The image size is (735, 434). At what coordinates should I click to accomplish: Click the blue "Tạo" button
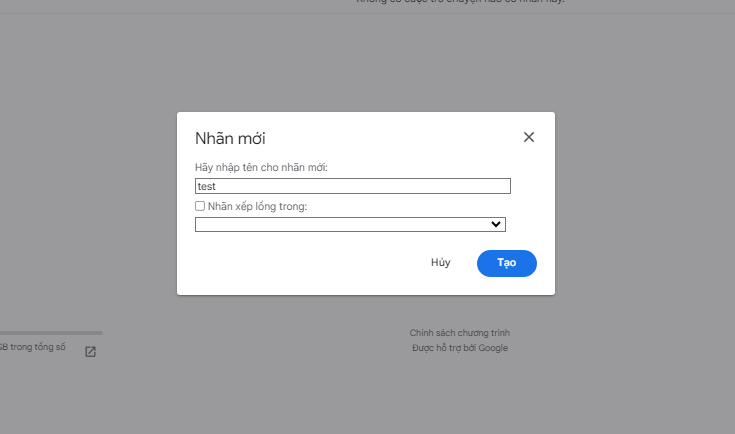pyautogui.click(x=507, y=263)
